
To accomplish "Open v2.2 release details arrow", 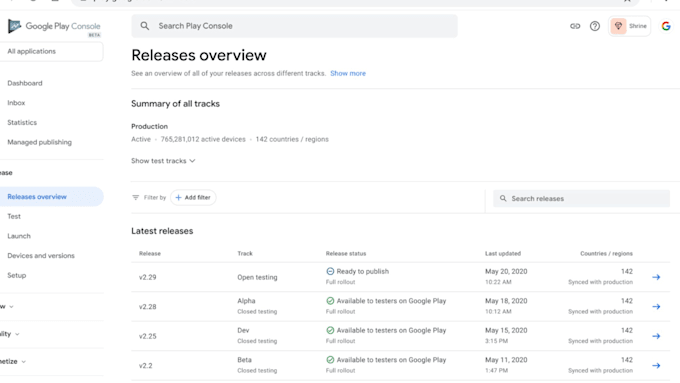I will point(656,366).
